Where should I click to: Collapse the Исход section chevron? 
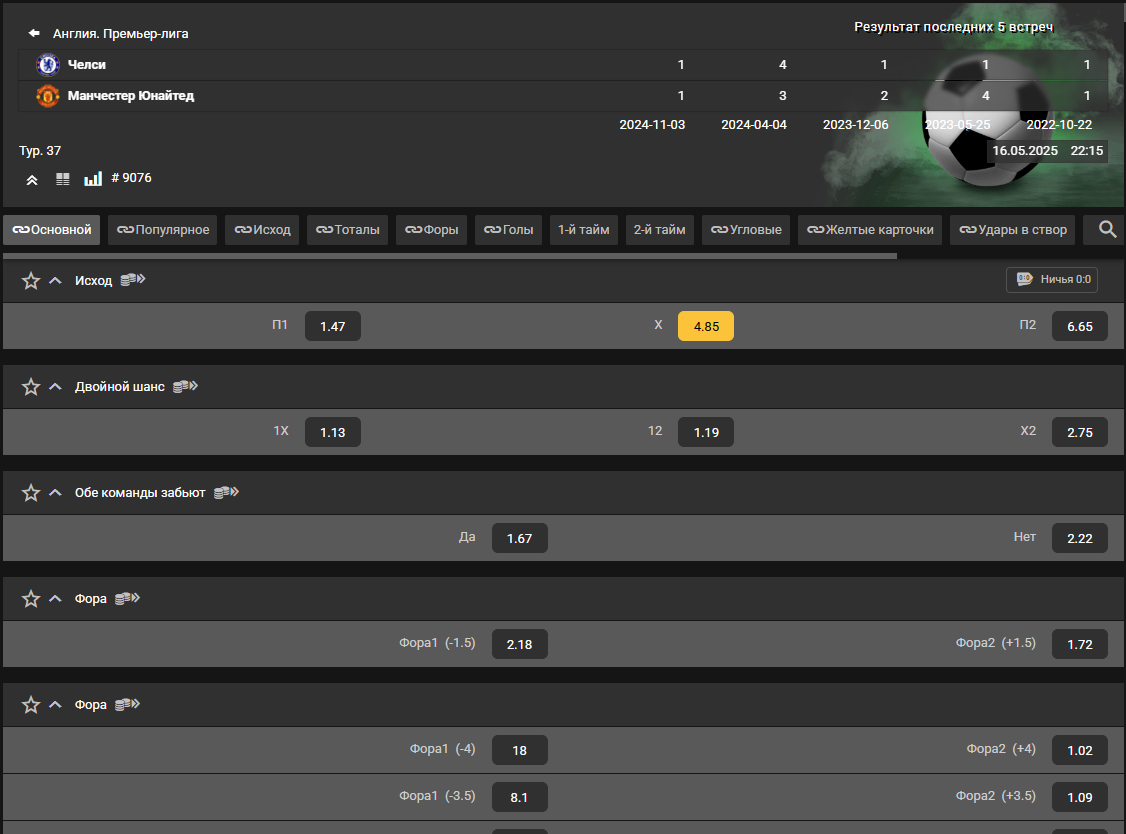pyautogui.click(x=56, y=281)
